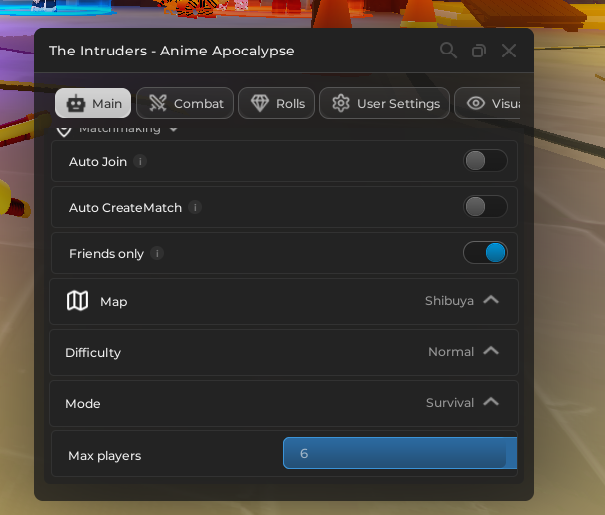Viewport: 605px width, 515px height.
Task: Show info for Auto Join
Action: click(140, 161)
